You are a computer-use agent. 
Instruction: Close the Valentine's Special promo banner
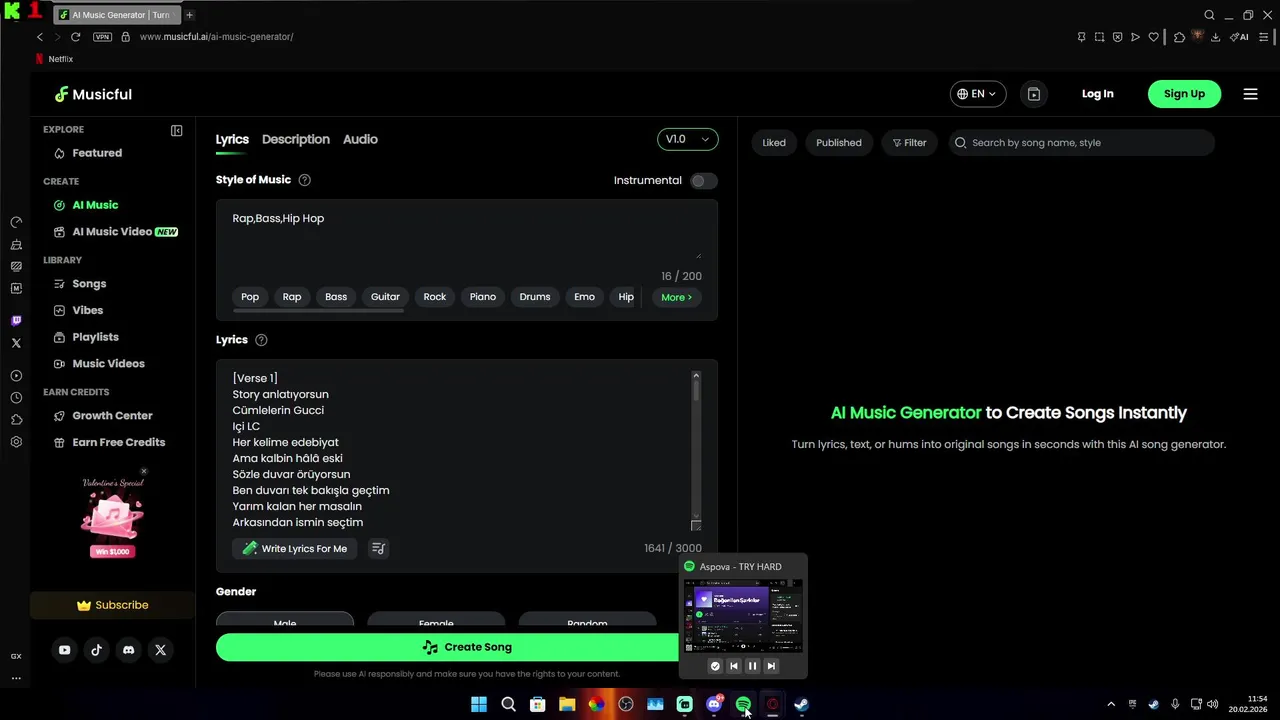[x=144, y=471]
